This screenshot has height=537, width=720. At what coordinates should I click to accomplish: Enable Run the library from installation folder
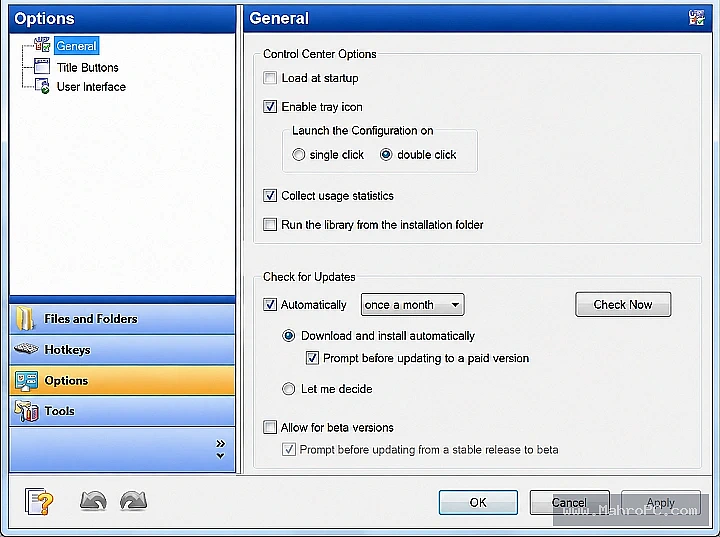tap(270, 225)
